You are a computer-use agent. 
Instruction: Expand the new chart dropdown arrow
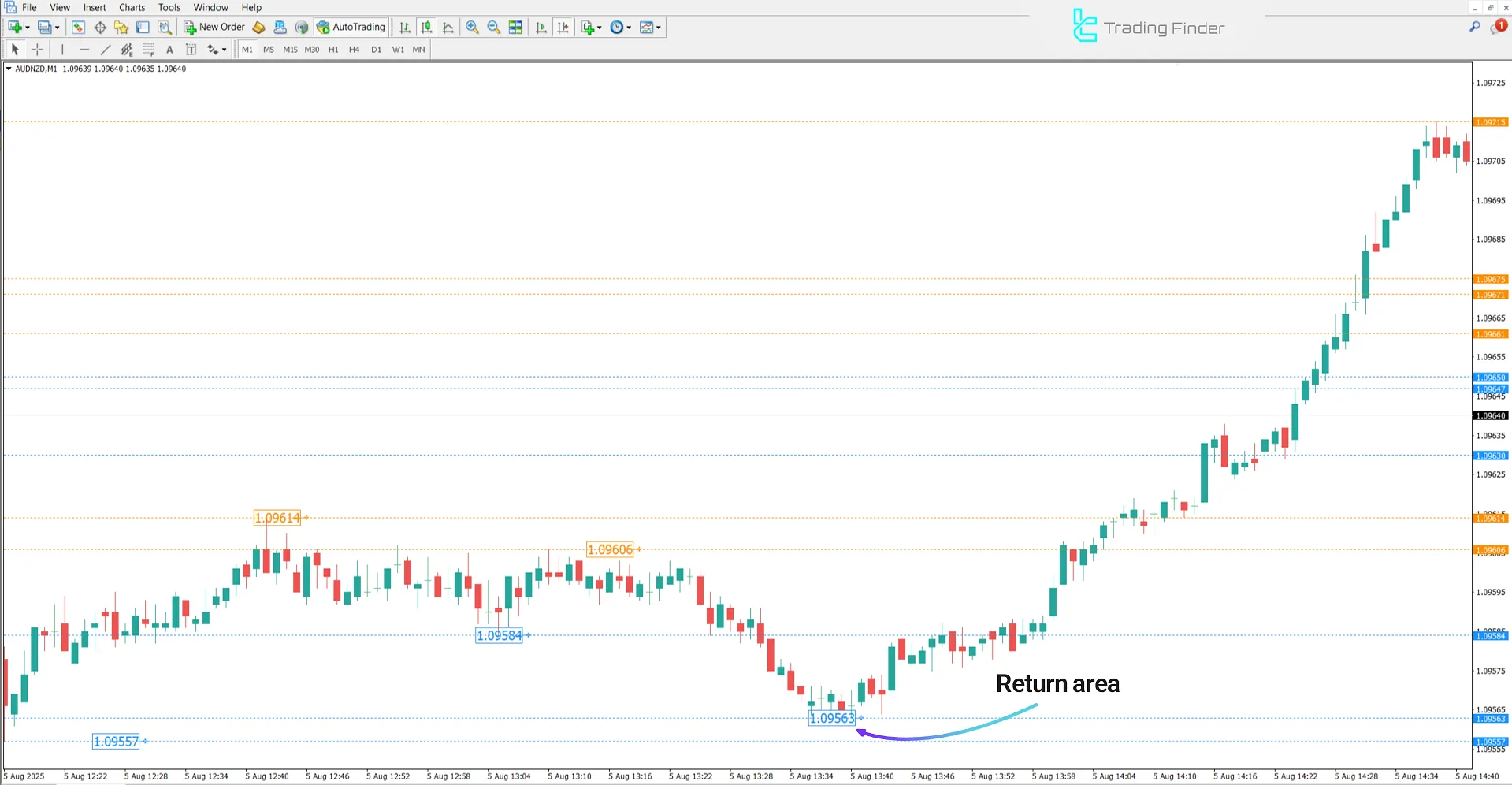pyautogui.click(x=28, y=28)
